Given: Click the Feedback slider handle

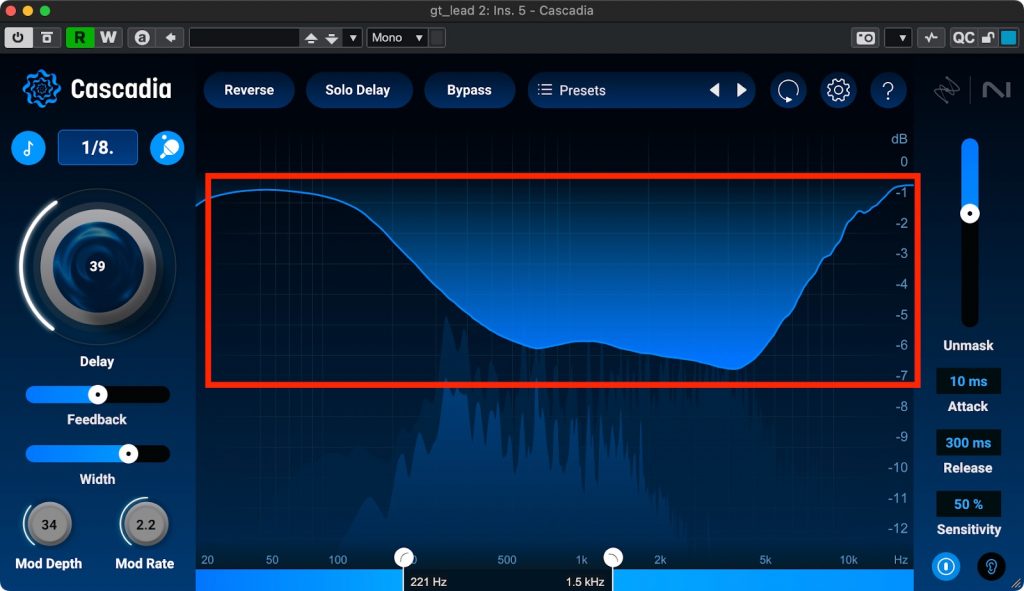Looking at the screenshot, I should (97, 394).
